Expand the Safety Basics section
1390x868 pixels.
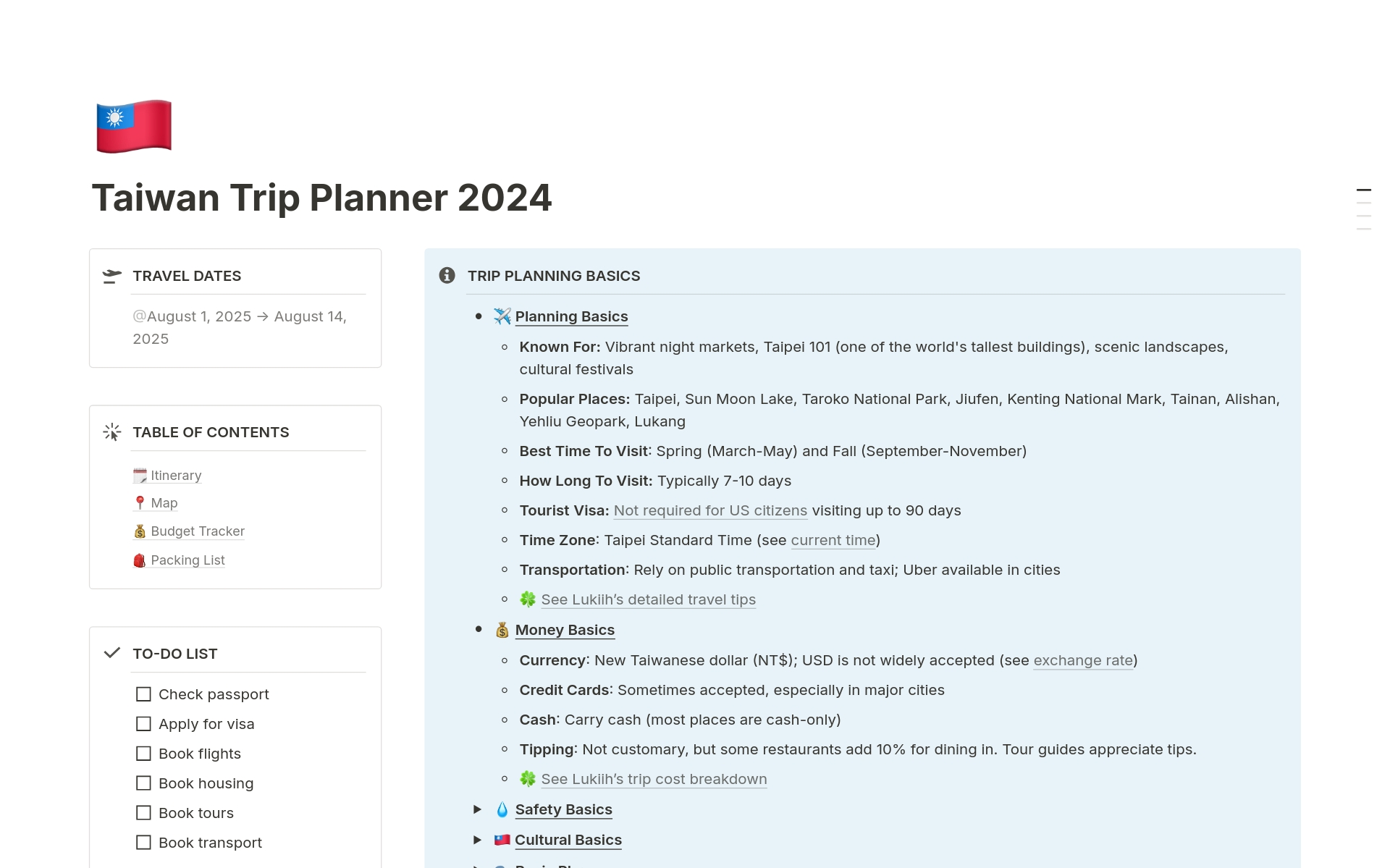click(x=477, y=809)
